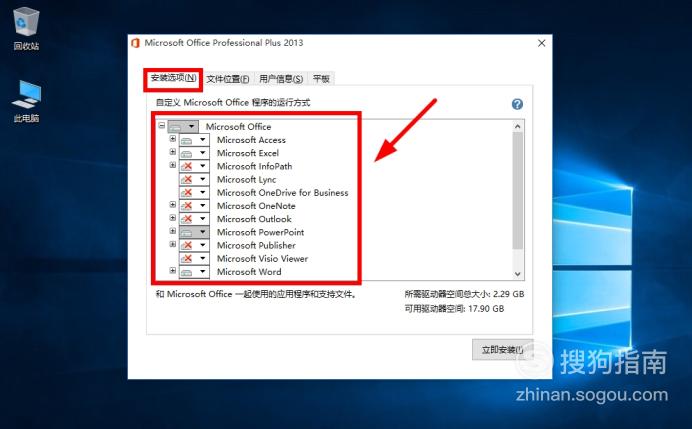The image size is (692, 429).
Task: Click the feature list scroll down arrow
Action: click(x=518, y=274)
